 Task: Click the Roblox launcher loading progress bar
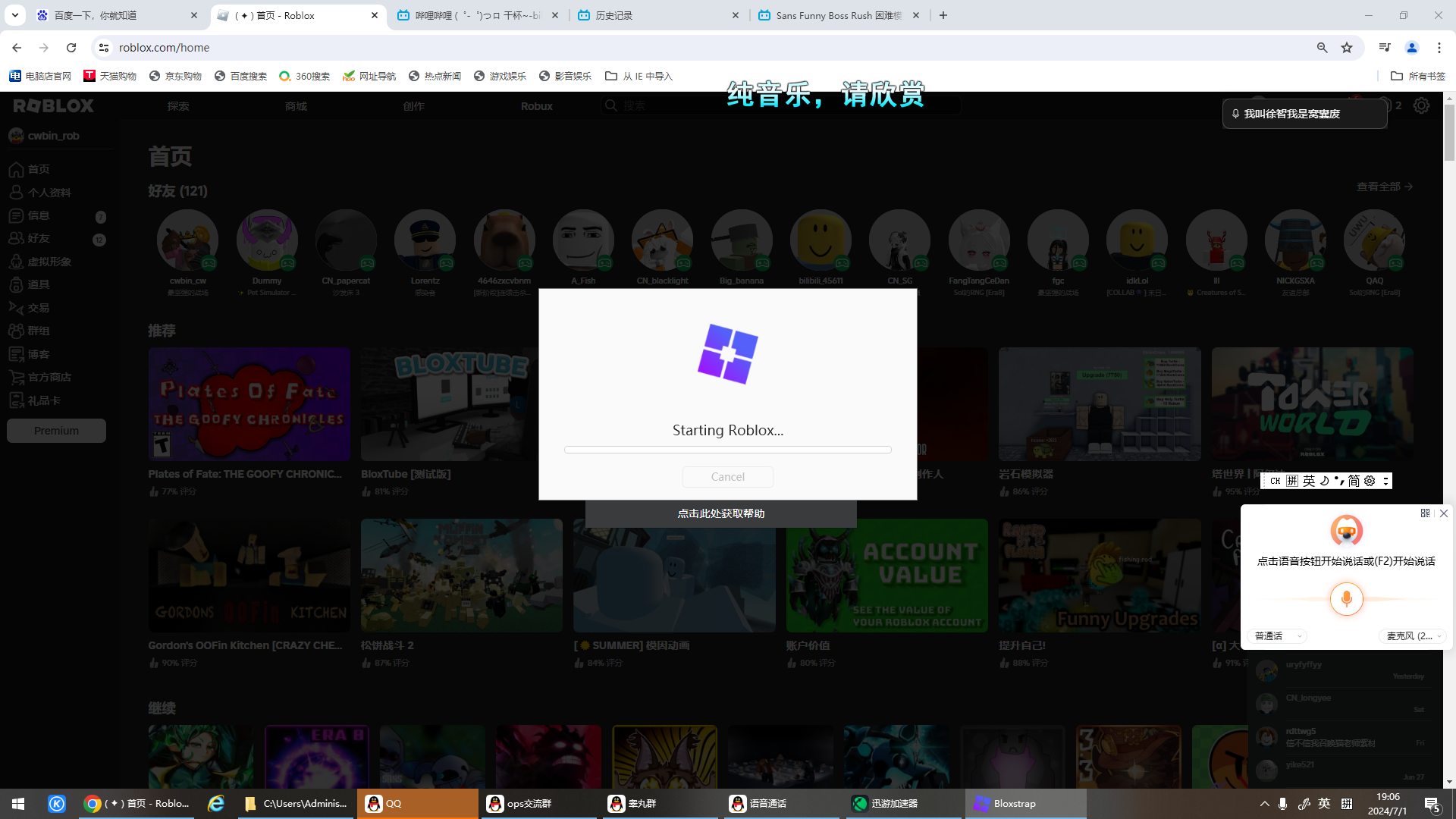pos(728,450)
